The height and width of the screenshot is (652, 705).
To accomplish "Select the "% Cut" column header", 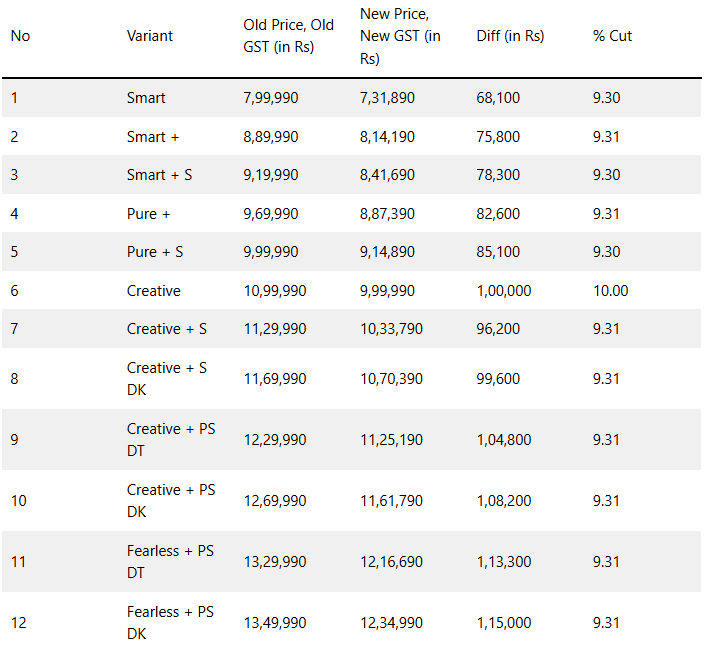I will click(612, 36).
